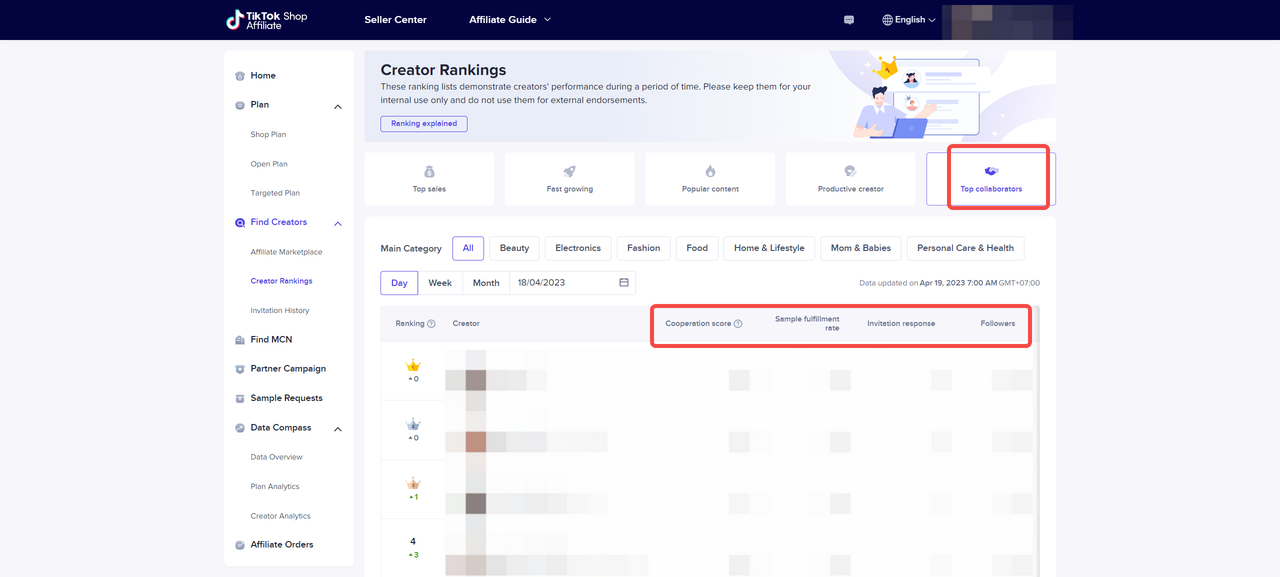Collapse the Data Compass sidebar section

pyautogui.click(x=337, y=429)
